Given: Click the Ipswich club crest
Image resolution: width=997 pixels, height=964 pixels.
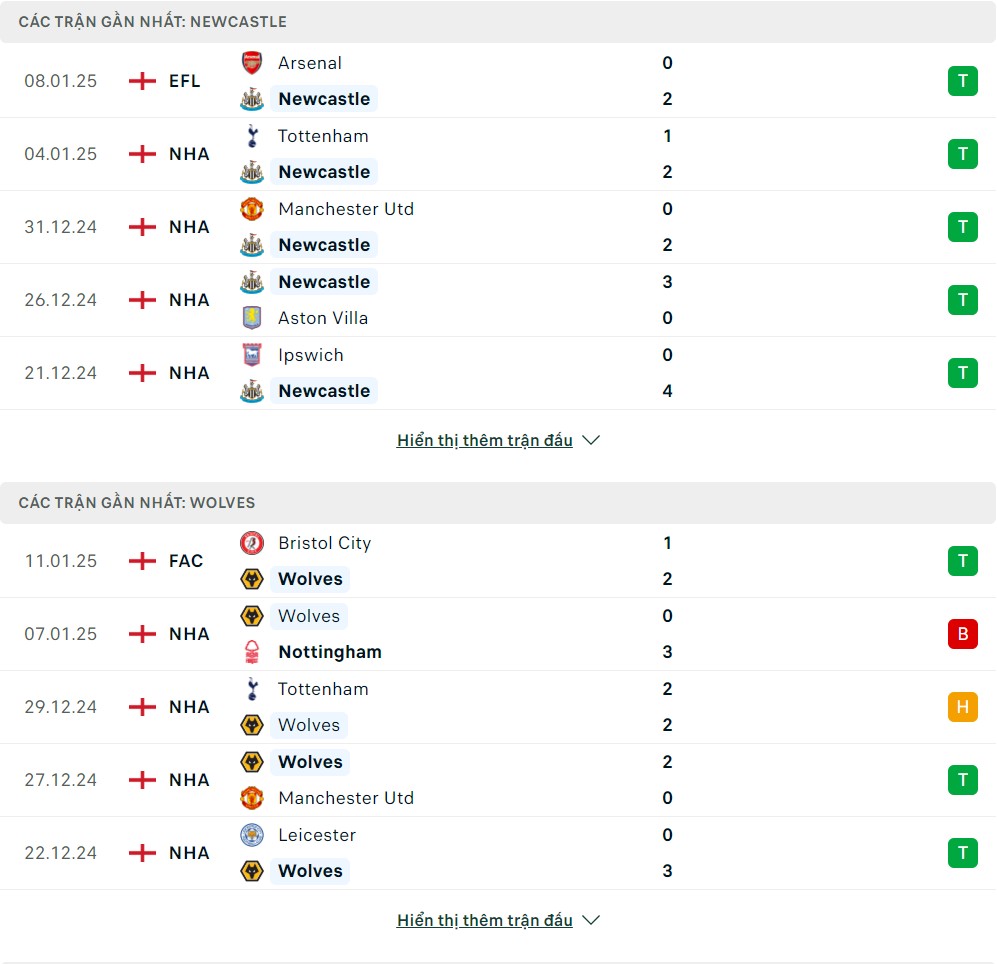Looking at the screenshot, I should coord(252,355).
